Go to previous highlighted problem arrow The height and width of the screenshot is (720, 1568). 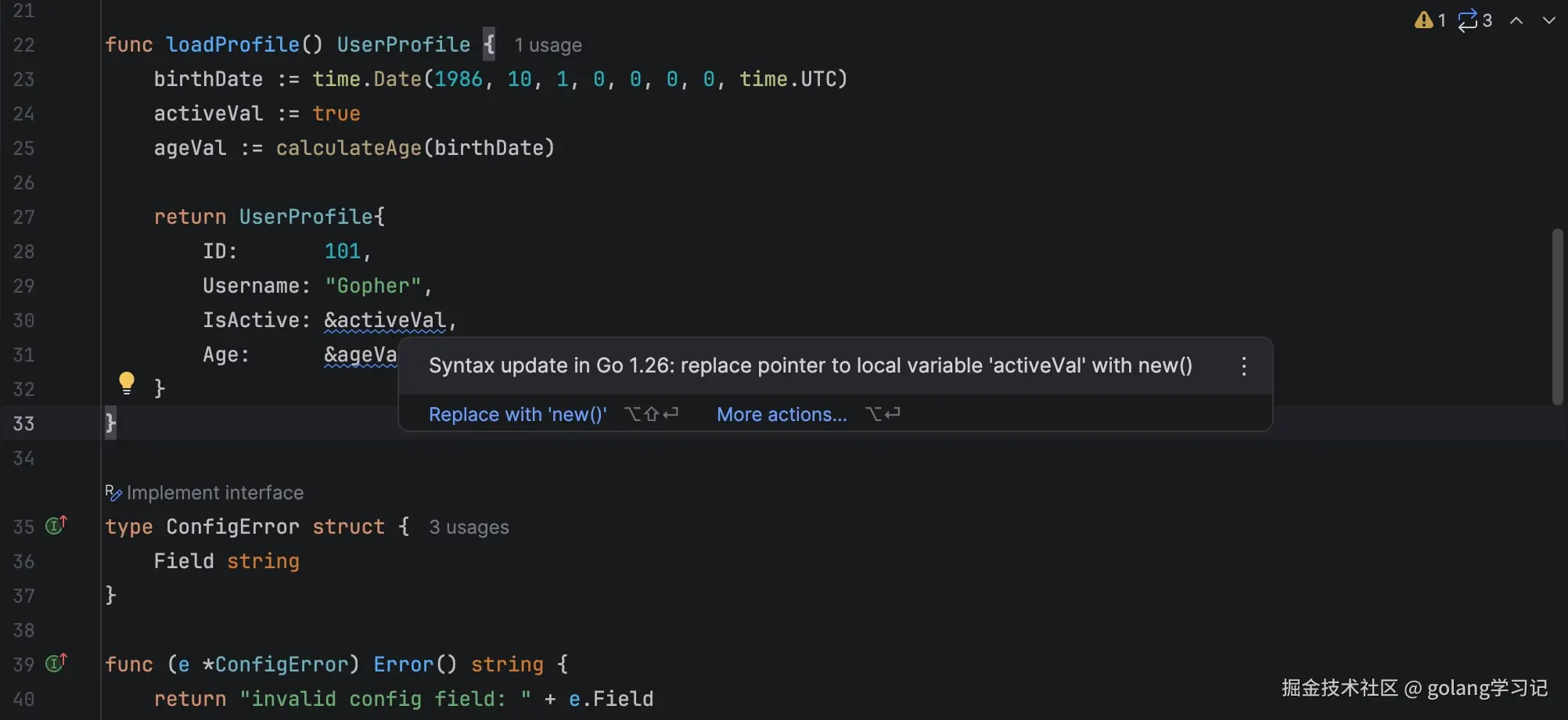pyautogui.click(x=1516, y=20)
